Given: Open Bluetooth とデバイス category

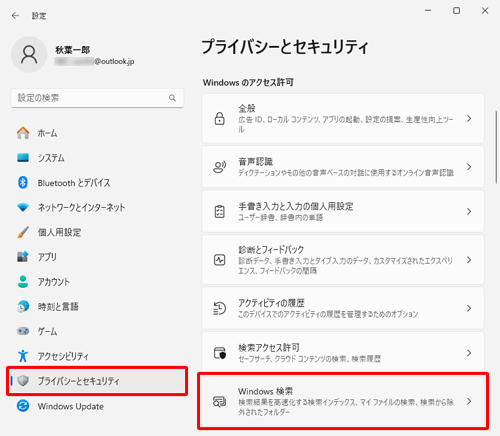Looking at the screenshot, I should pyautogui.click(x=97, y=183).
